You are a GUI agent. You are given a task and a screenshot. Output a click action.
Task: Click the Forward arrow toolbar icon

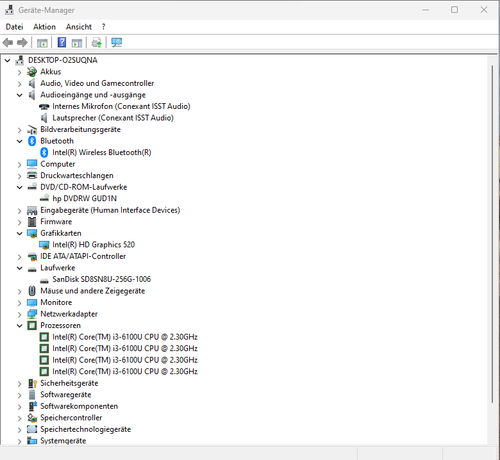coord(22,43)
